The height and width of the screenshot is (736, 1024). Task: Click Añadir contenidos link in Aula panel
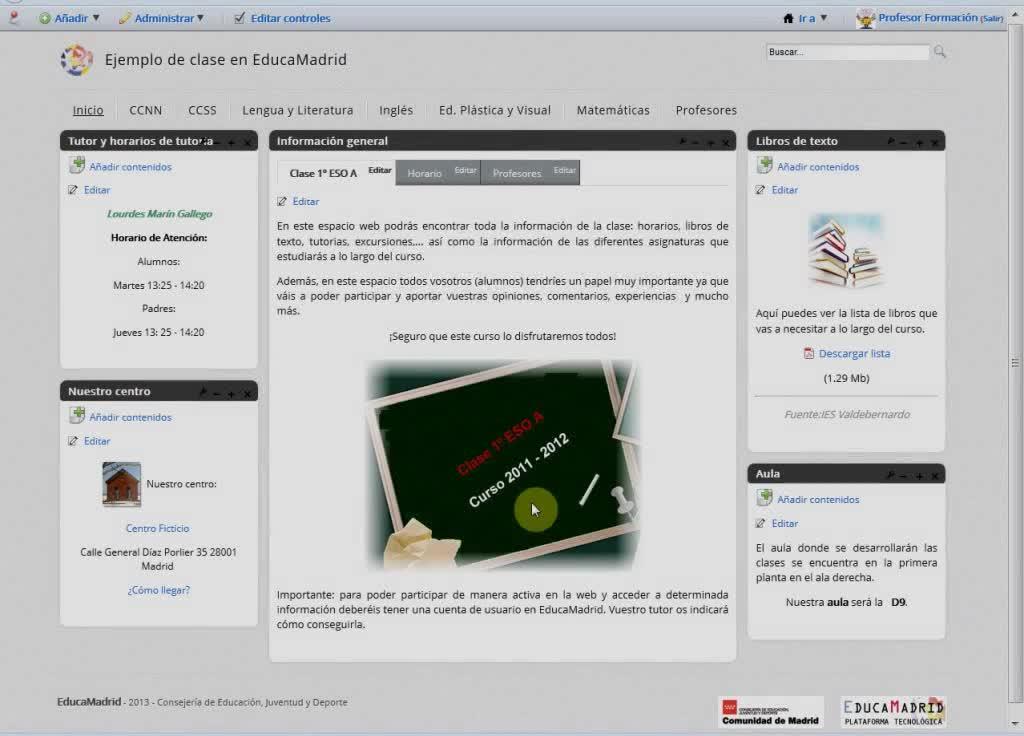818,500
